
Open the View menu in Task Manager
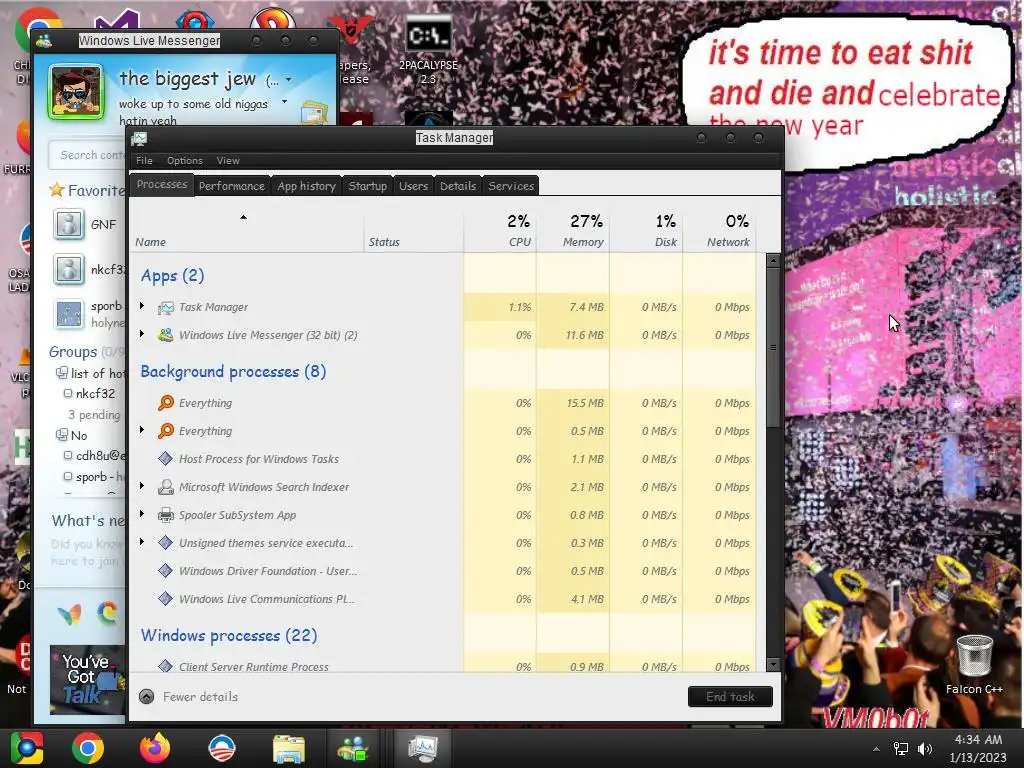[x=228, y=161]
